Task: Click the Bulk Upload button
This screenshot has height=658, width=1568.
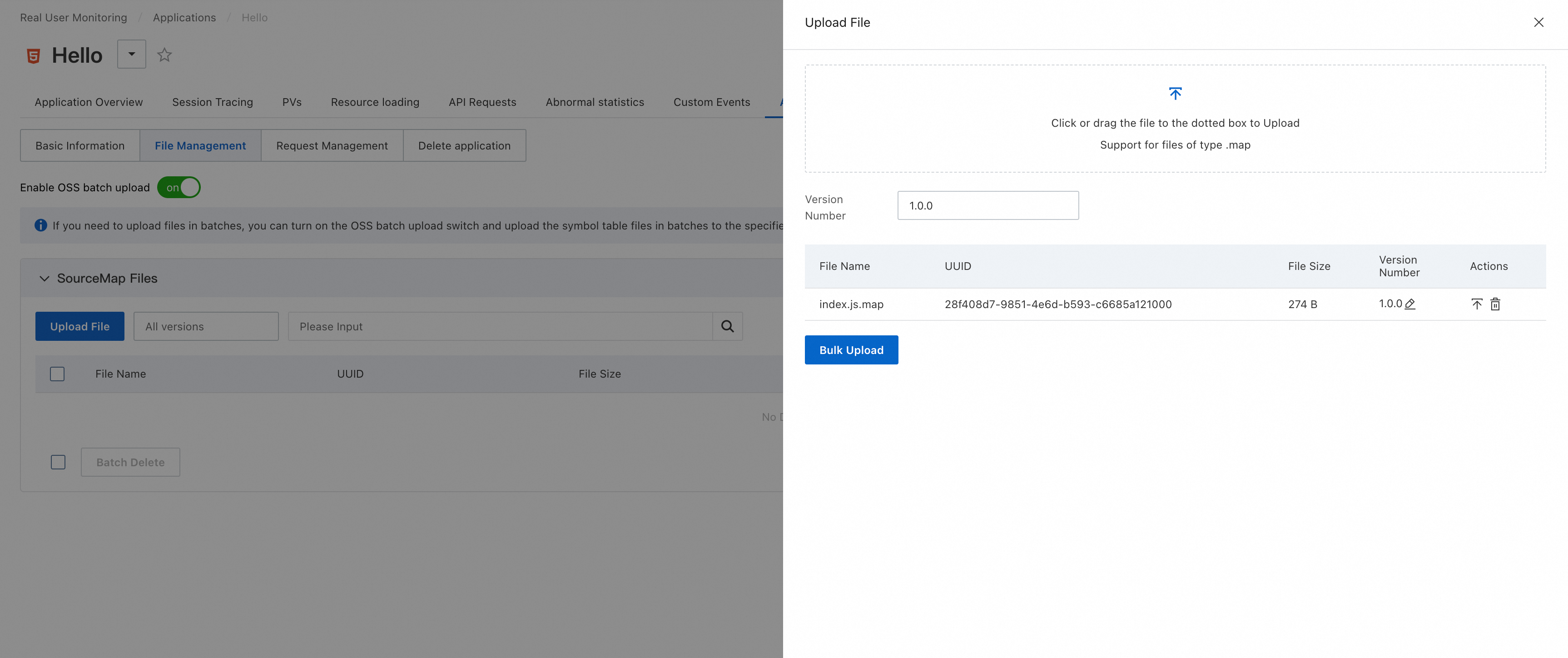Action: click(x=851, y=350)
